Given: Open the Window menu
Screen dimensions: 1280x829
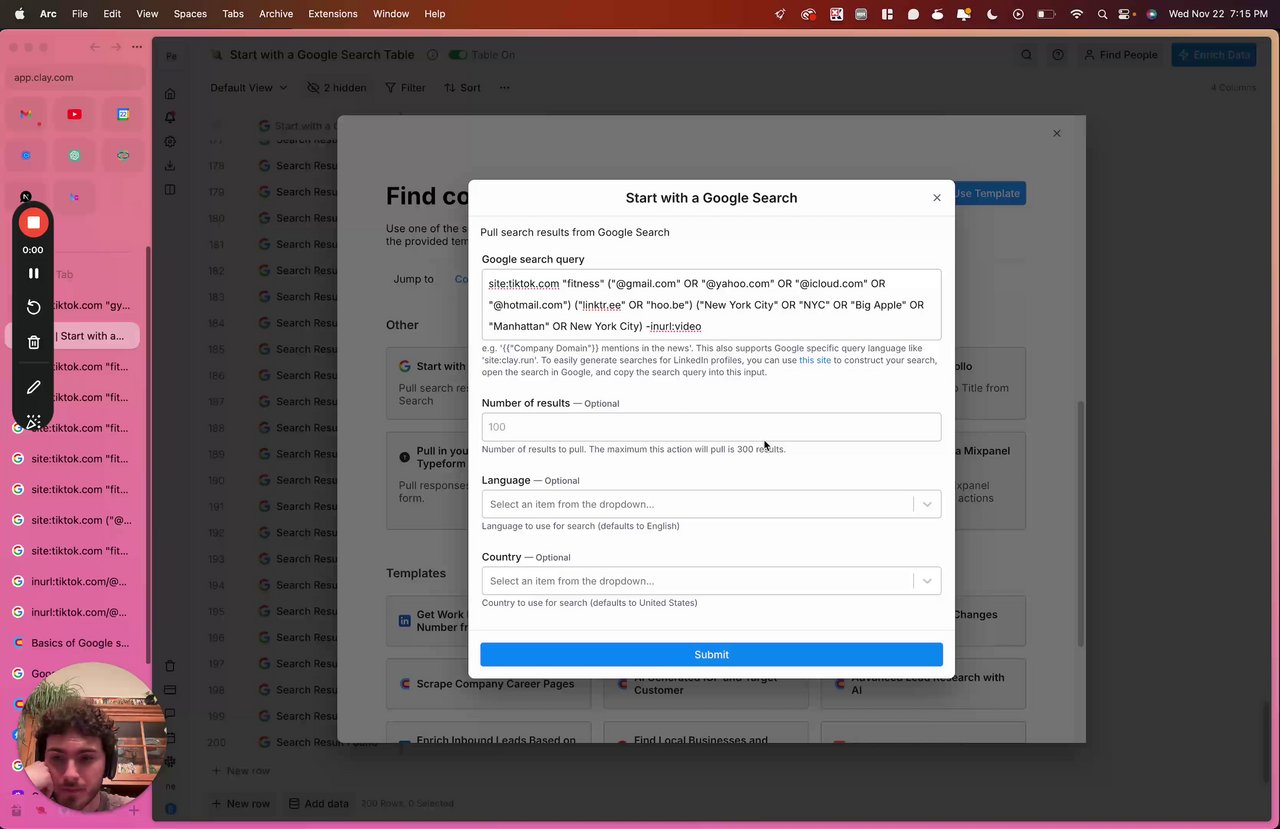Looking at the screenshot, I should click(x=390, y=14).
